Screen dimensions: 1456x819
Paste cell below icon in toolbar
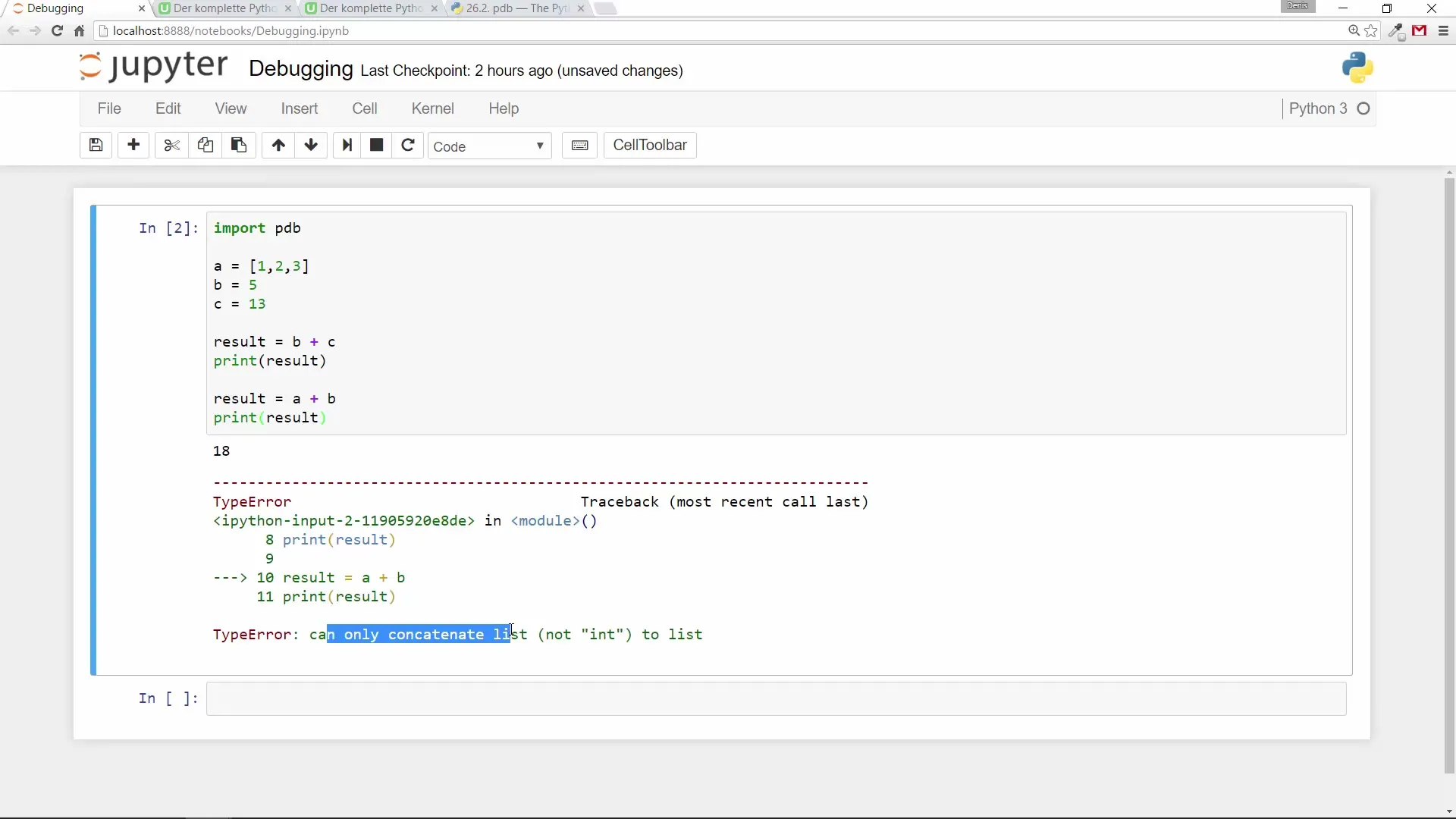238,145
